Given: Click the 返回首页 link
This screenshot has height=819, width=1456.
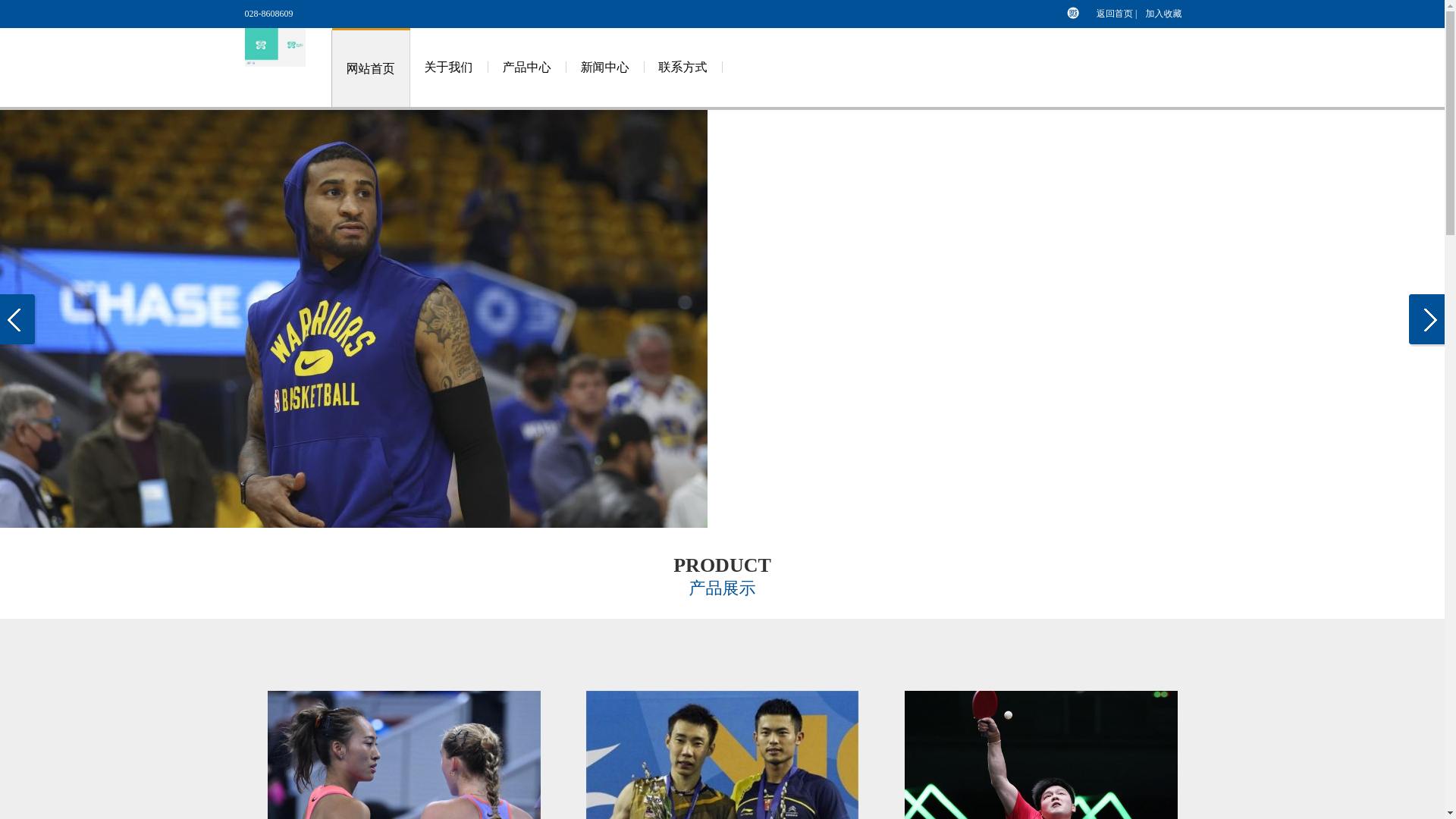Looking at the screenshot, I should [x=1114, y=14].
